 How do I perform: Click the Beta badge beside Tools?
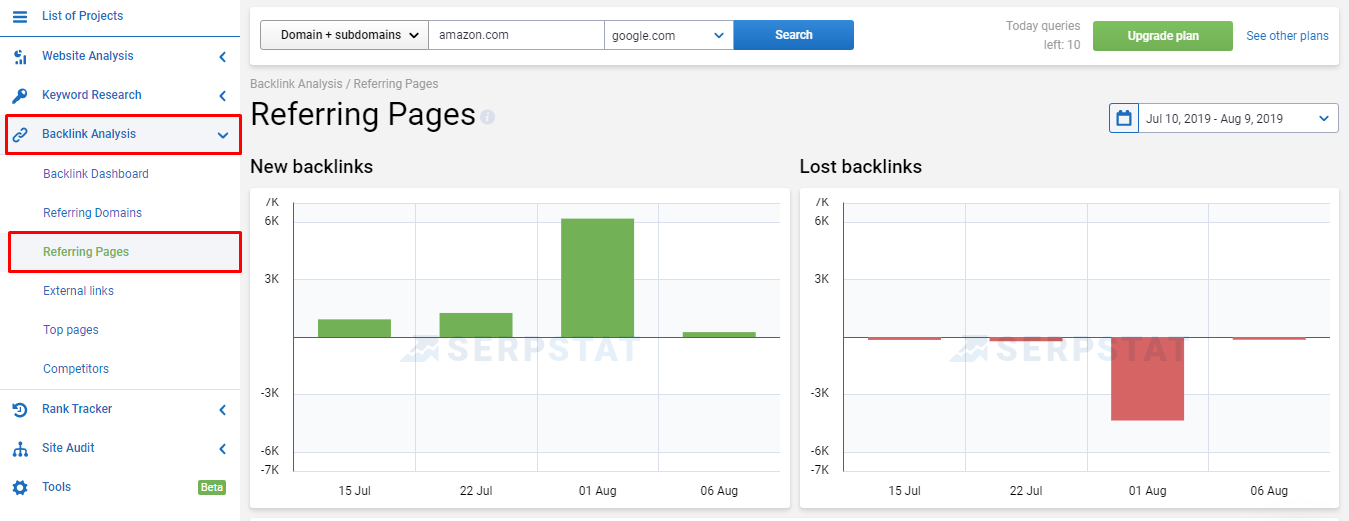[x=212, y=488]
